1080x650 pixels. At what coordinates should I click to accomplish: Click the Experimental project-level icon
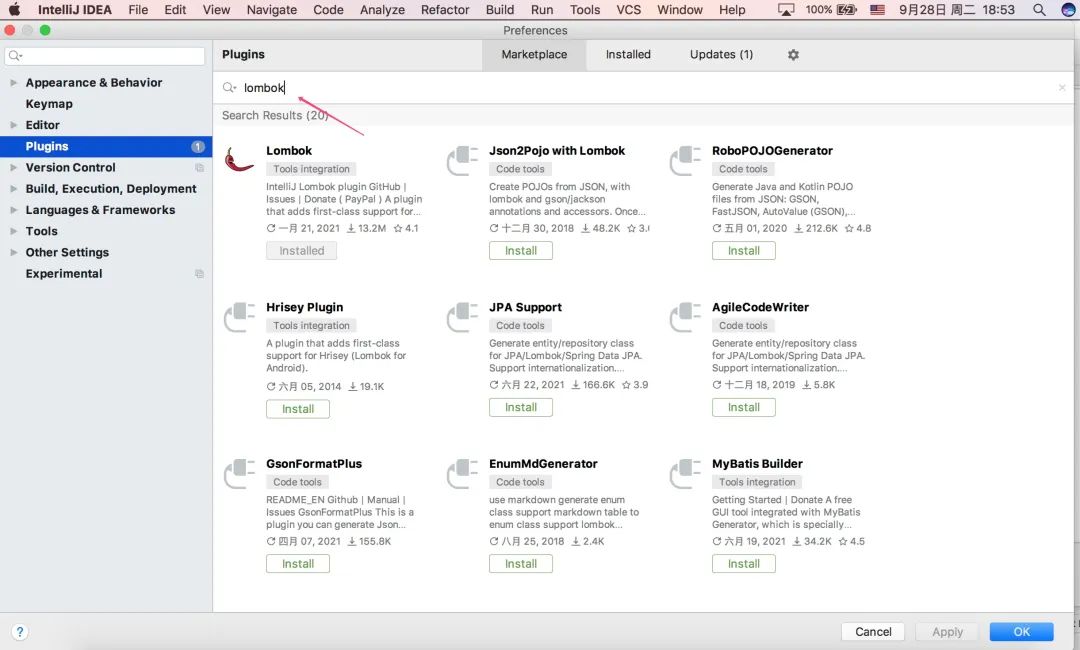199,273
